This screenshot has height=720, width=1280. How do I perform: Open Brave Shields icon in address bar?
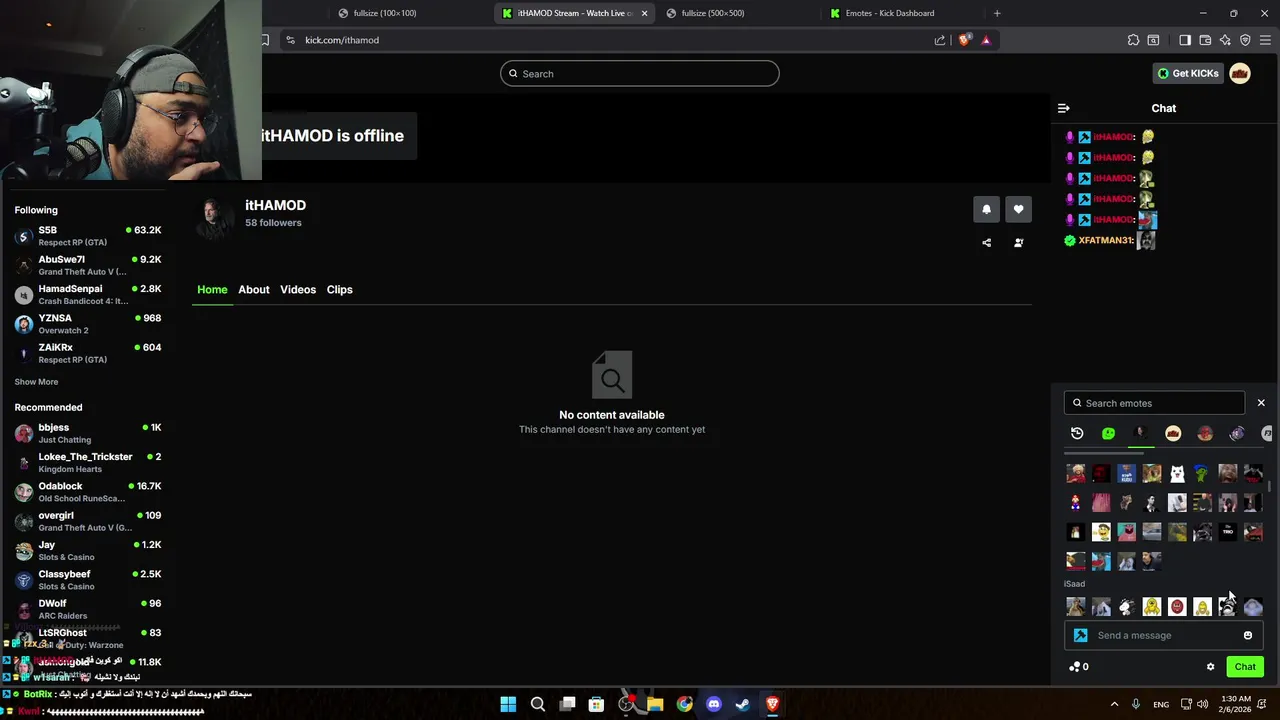(964, 40)
